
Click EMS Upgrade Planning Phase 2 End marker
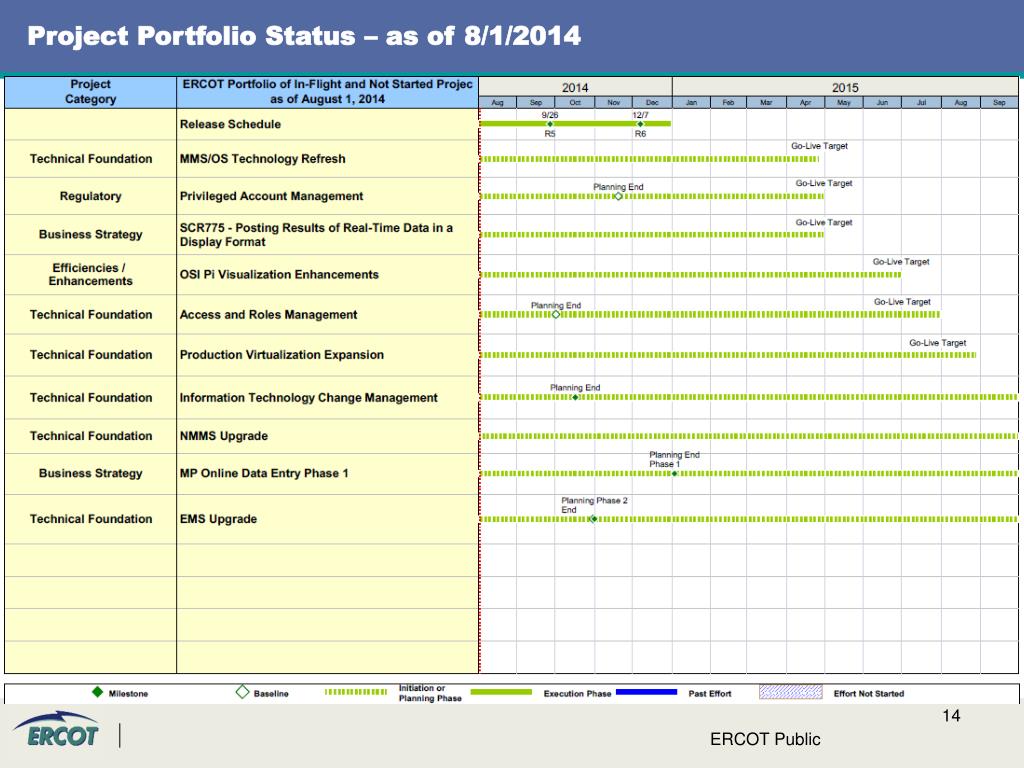[593, 519]
